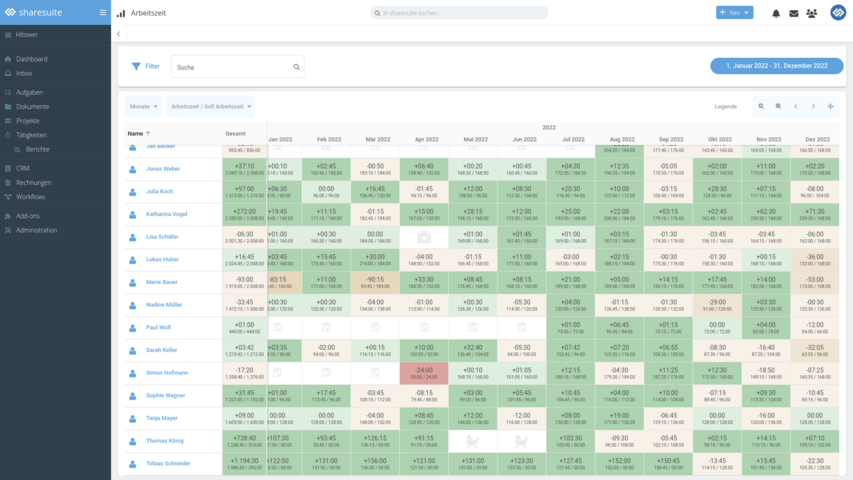Open the Monate dropdown

[142, 106]
